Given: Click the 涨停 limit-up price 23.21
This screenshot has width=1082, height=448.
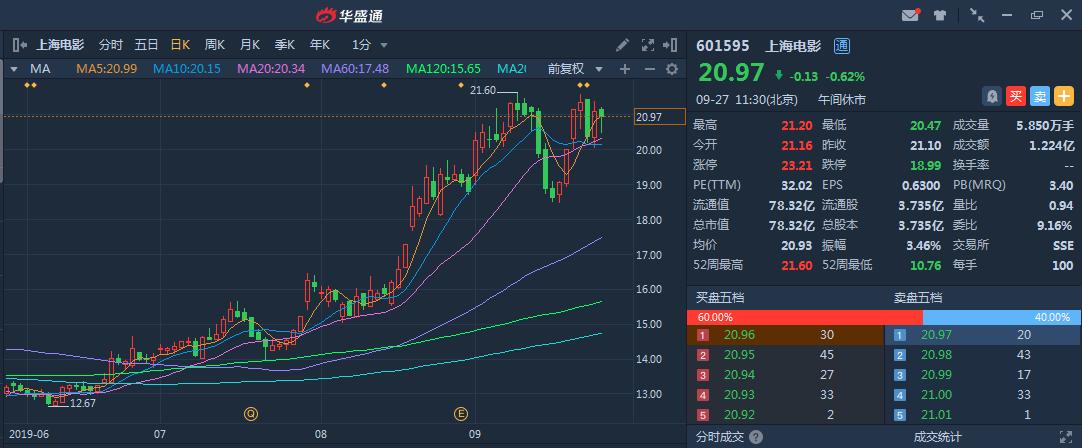Looking at the screenshot, I should coord(796,165).
